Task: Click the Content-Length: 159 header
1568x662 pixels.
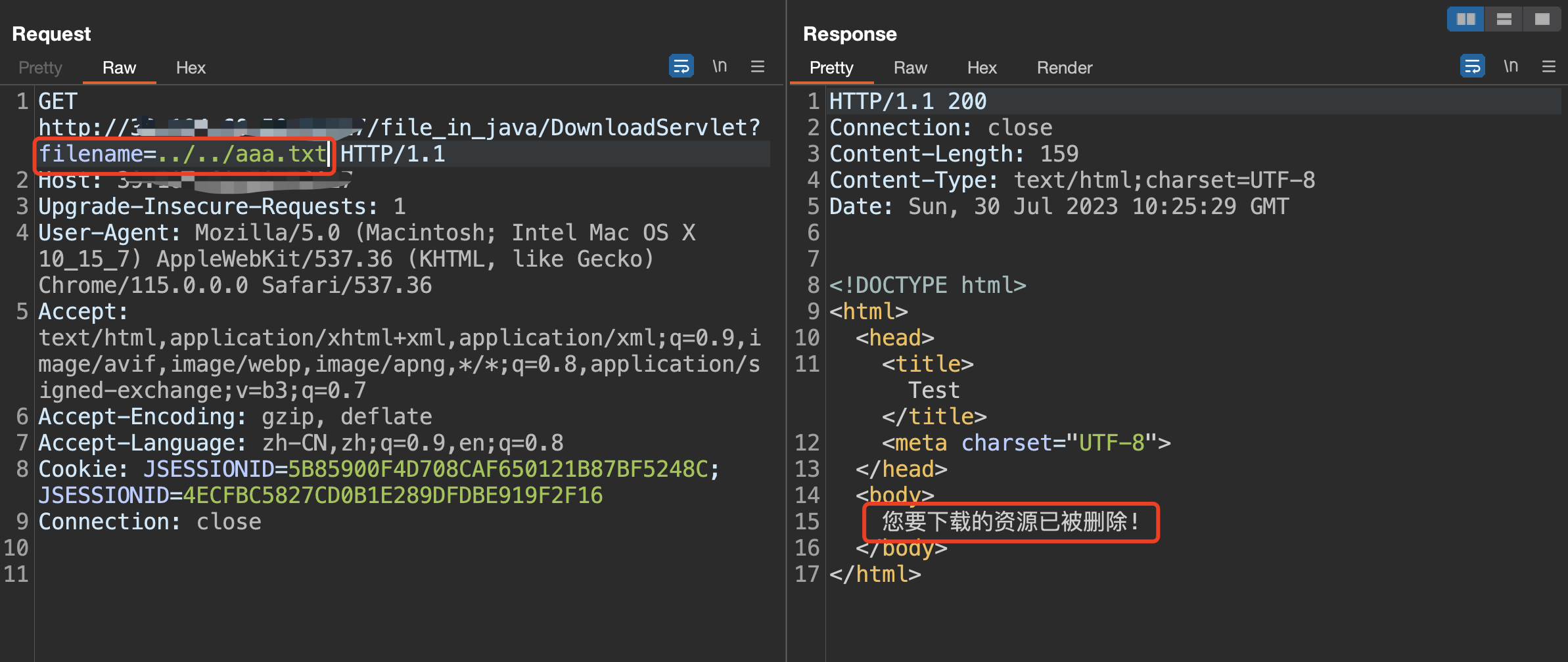Action: point(954,154)
